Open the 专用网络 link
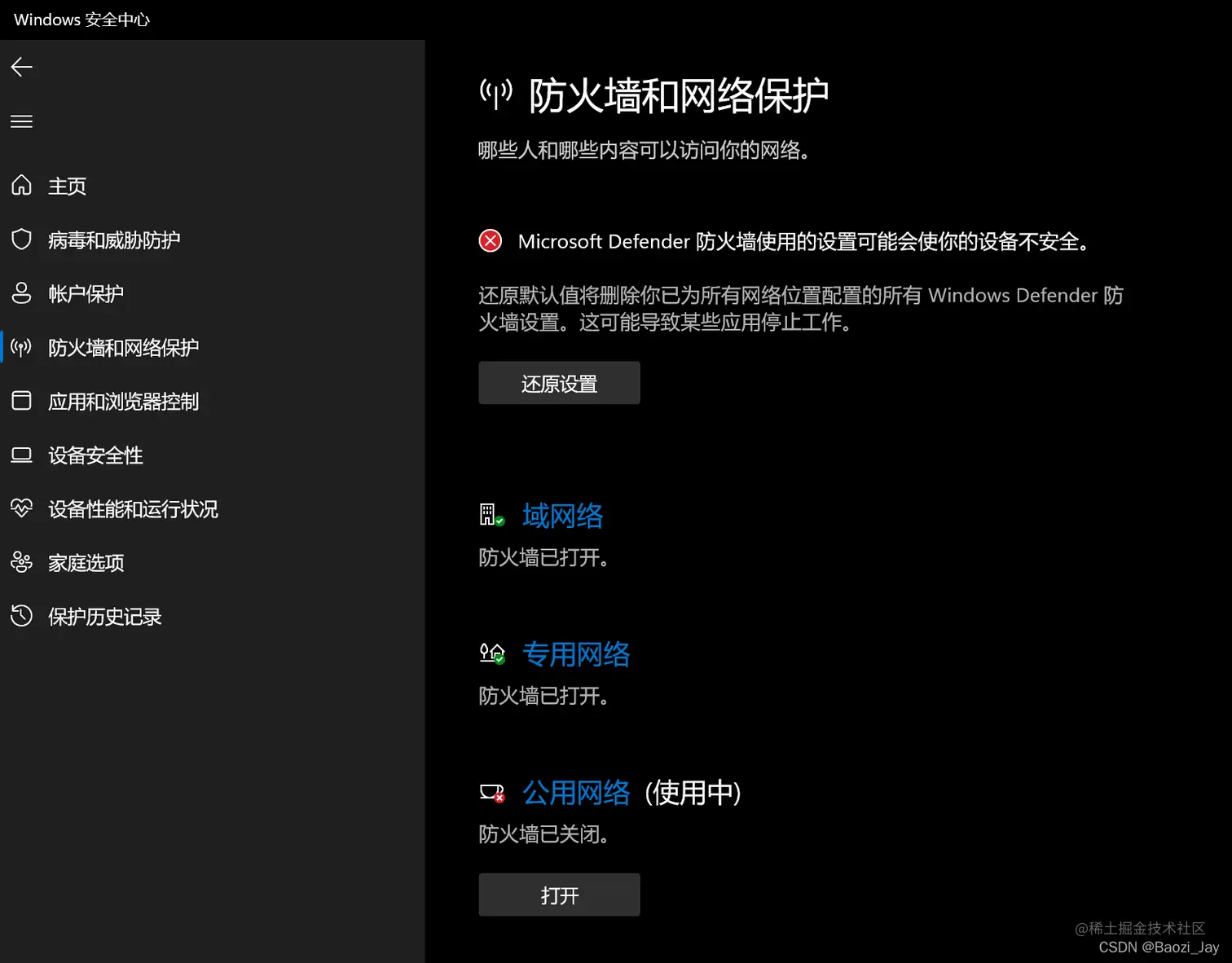This screenshot has width=1232, height=963. (576, 654)
